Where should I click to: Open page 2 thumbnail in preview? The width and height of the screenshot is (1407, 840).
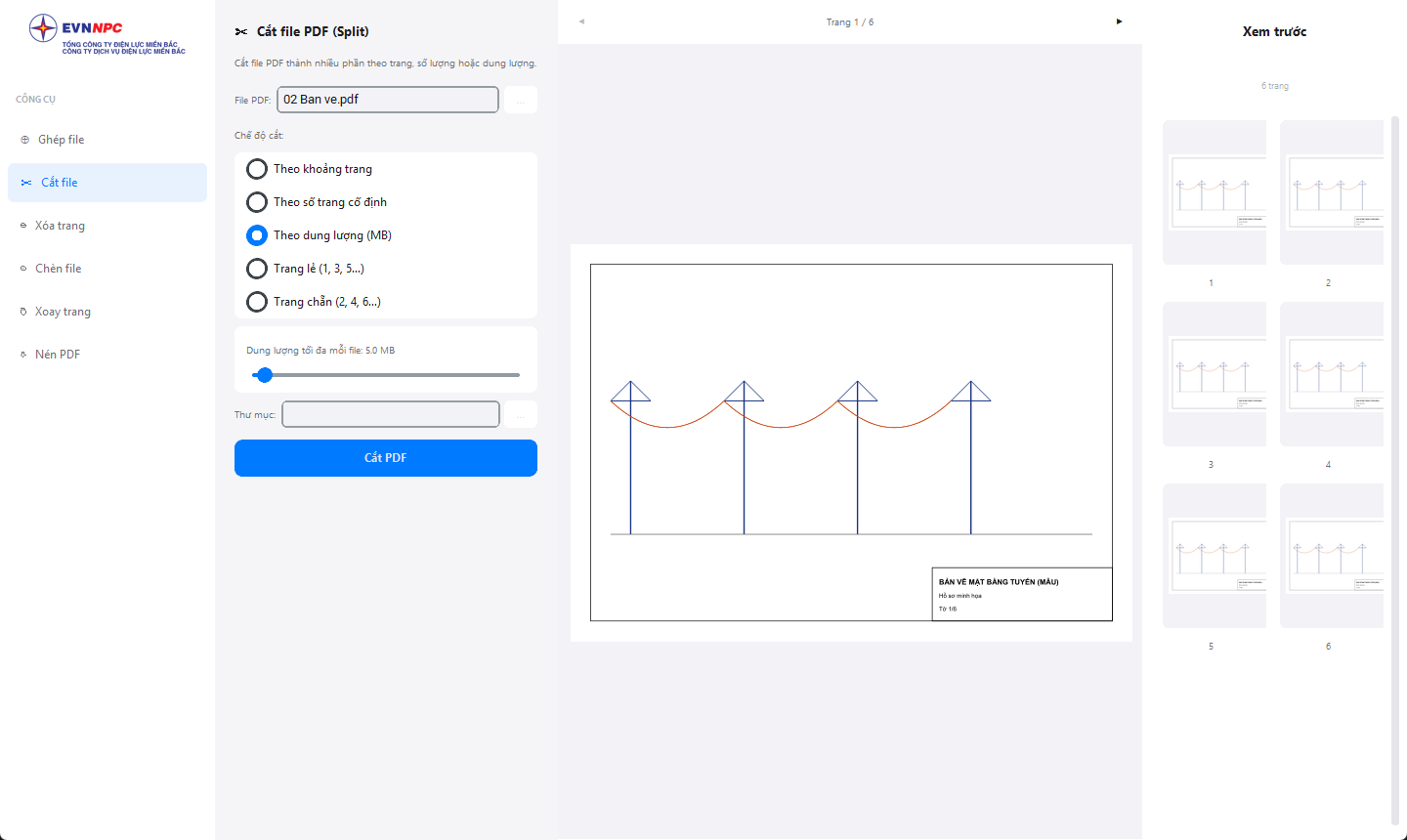[1332, 192]
